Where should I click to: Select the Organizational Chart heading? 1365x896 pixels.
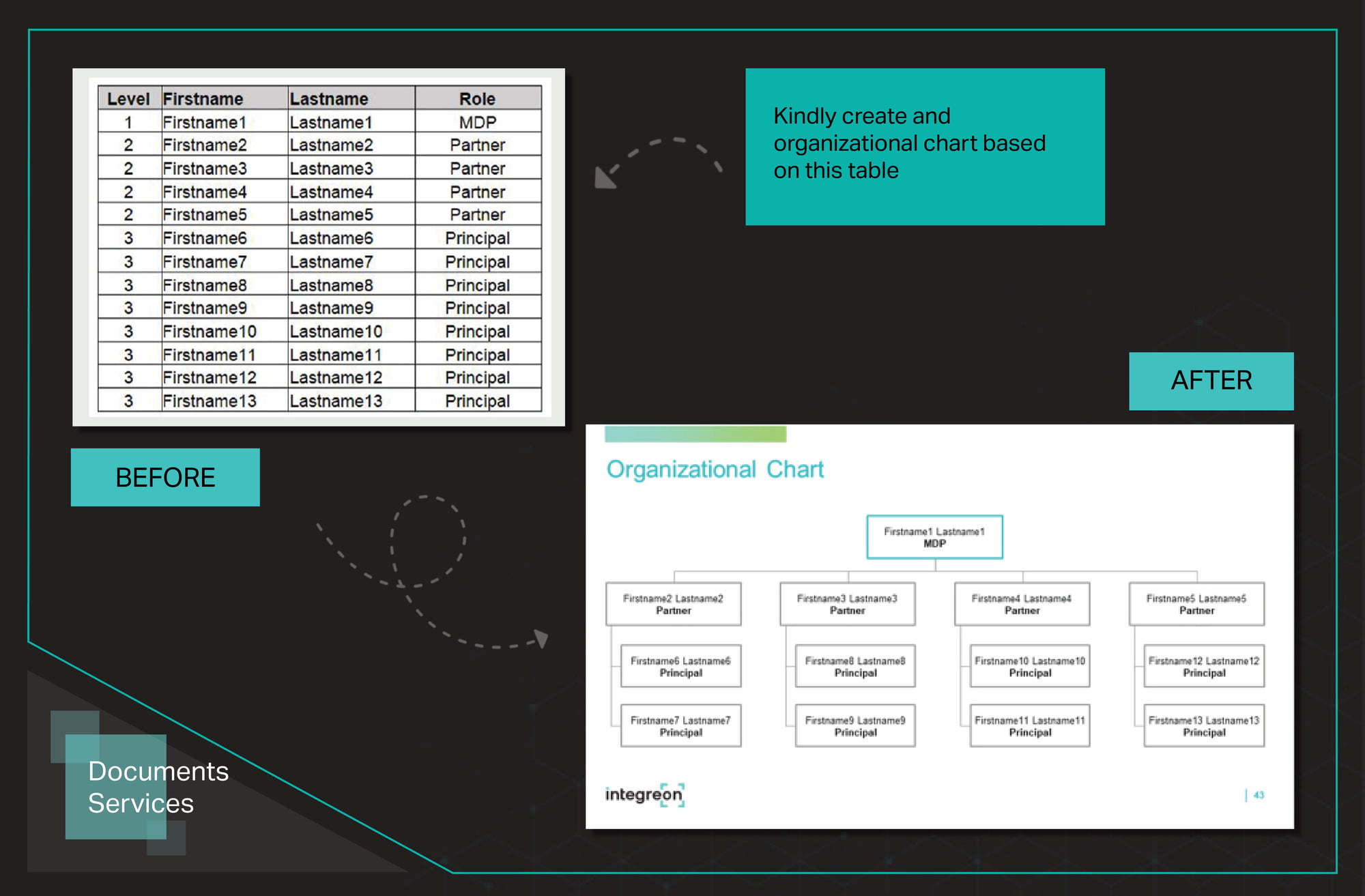click(x=715, y=469)
